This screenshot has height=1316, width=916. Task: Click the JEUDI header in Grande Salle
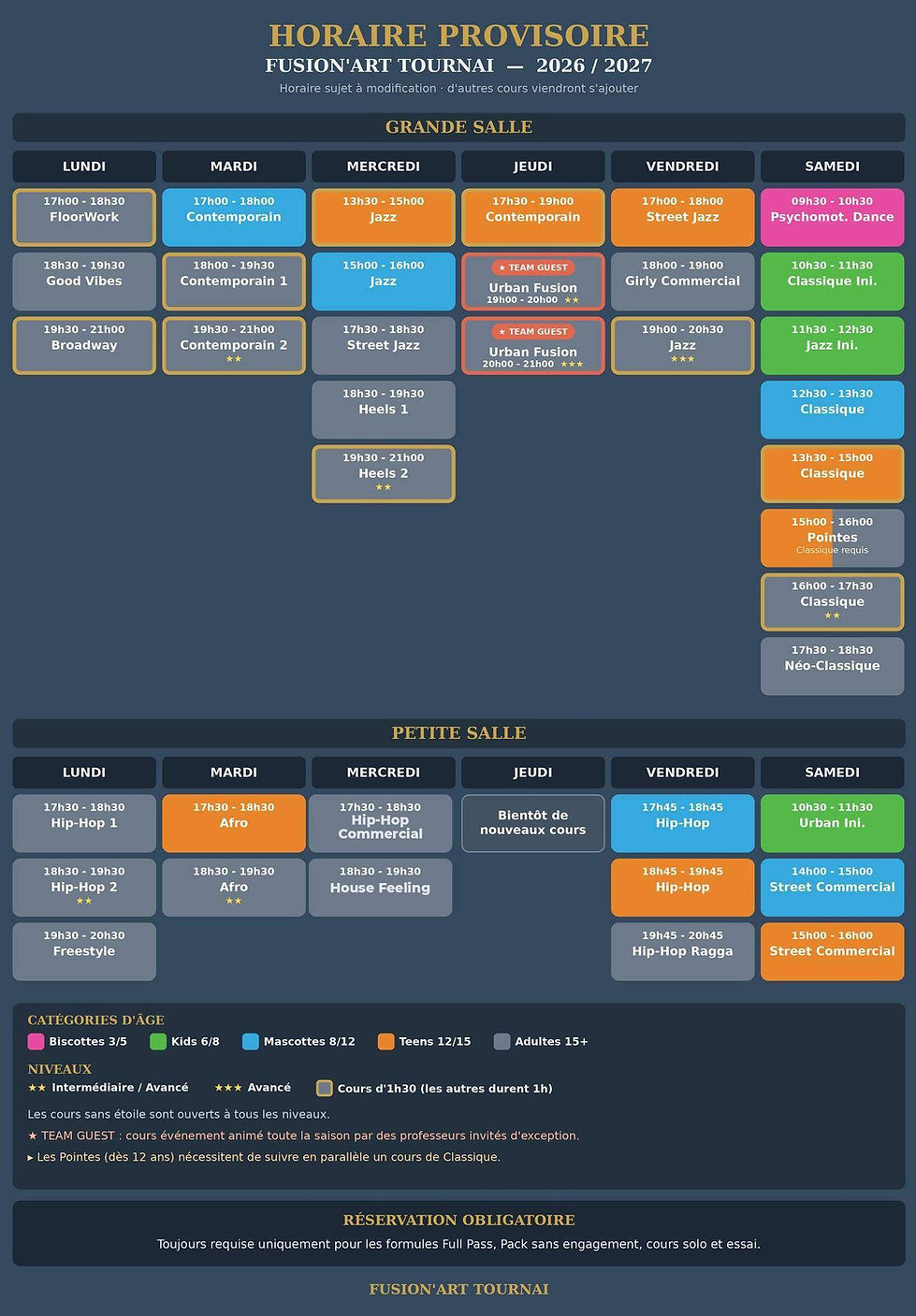point(533,166)
